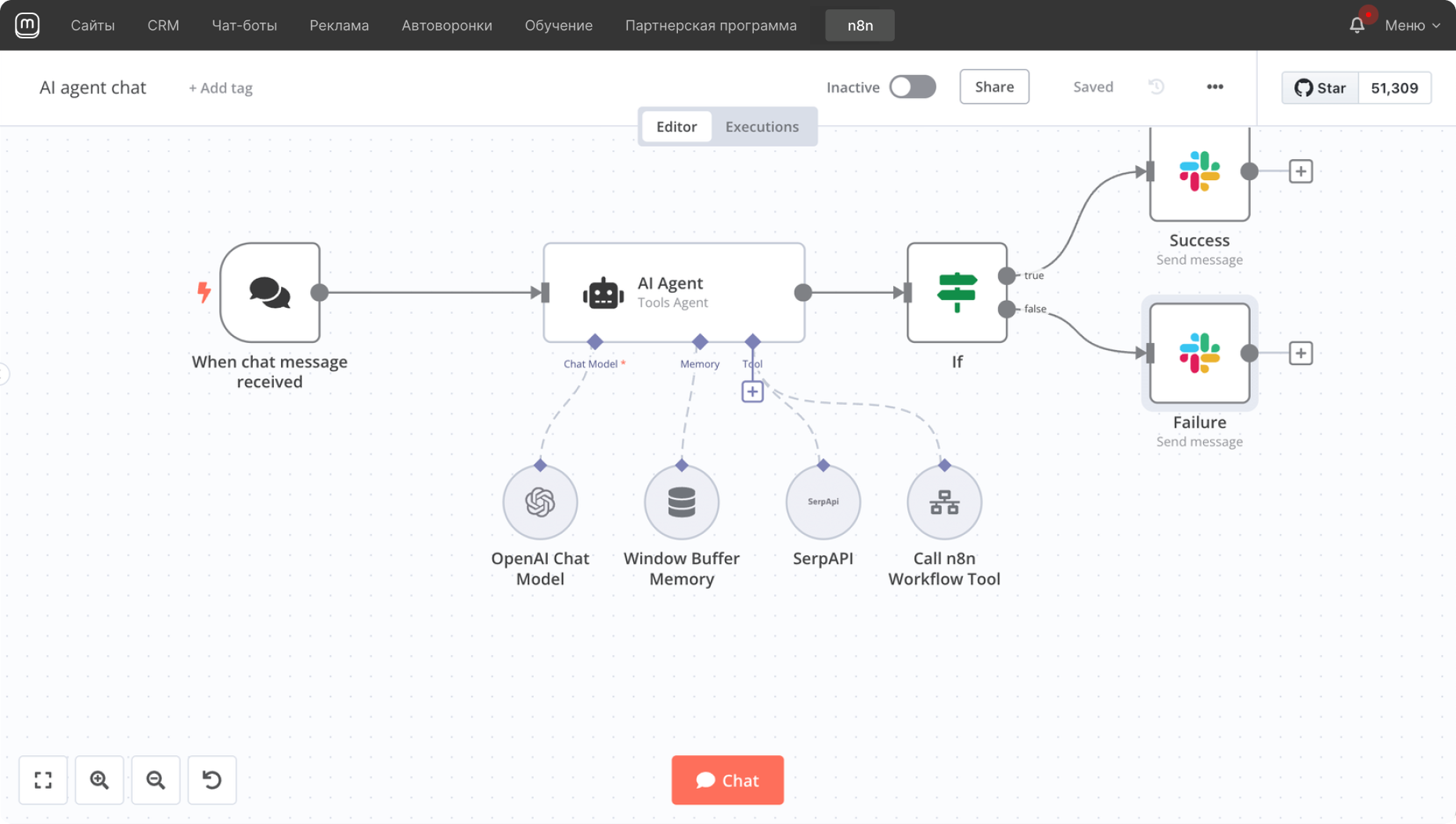Select the Window Buffer Memory node
Screen dimensions: 1456x824
tap(681, 502)
